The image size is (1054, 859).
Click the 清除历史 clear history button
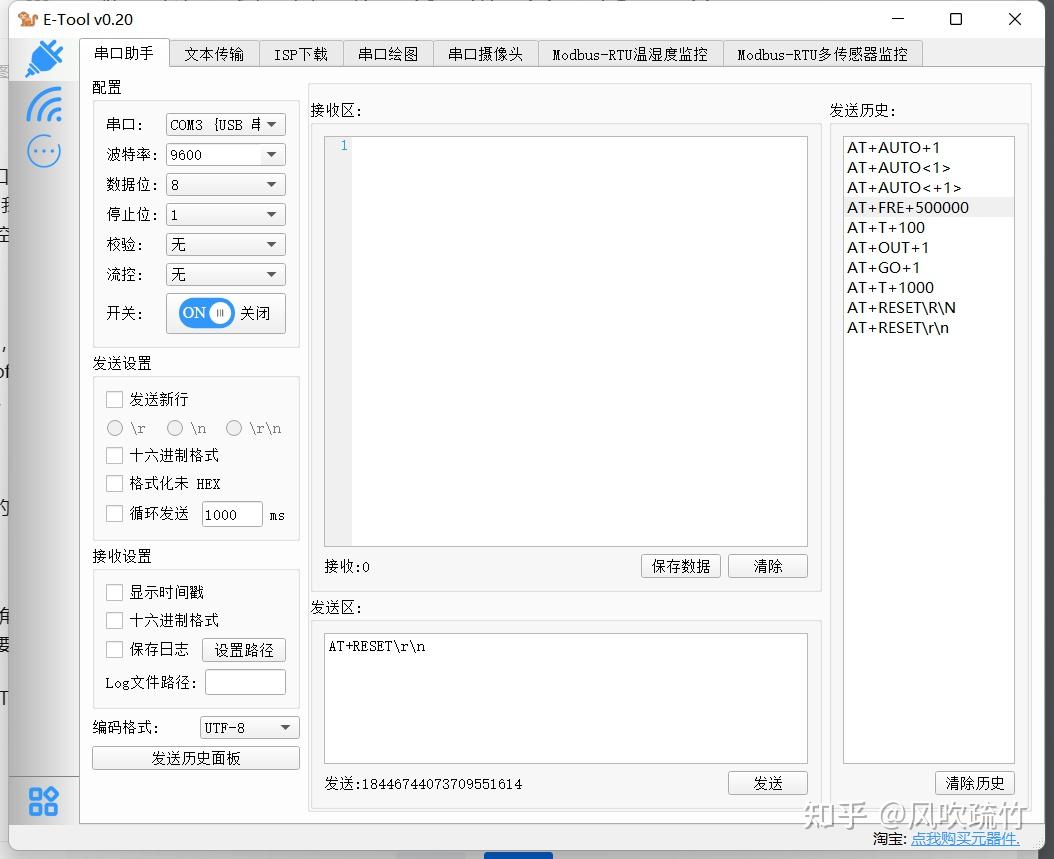pos(974,783)
